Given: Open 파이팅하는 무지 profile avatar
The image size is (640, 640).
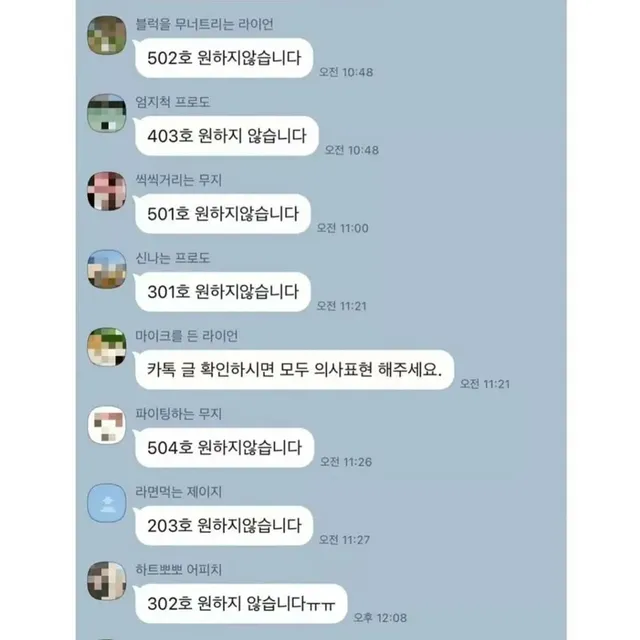Looking at the screenshot, I should (107, 425).
